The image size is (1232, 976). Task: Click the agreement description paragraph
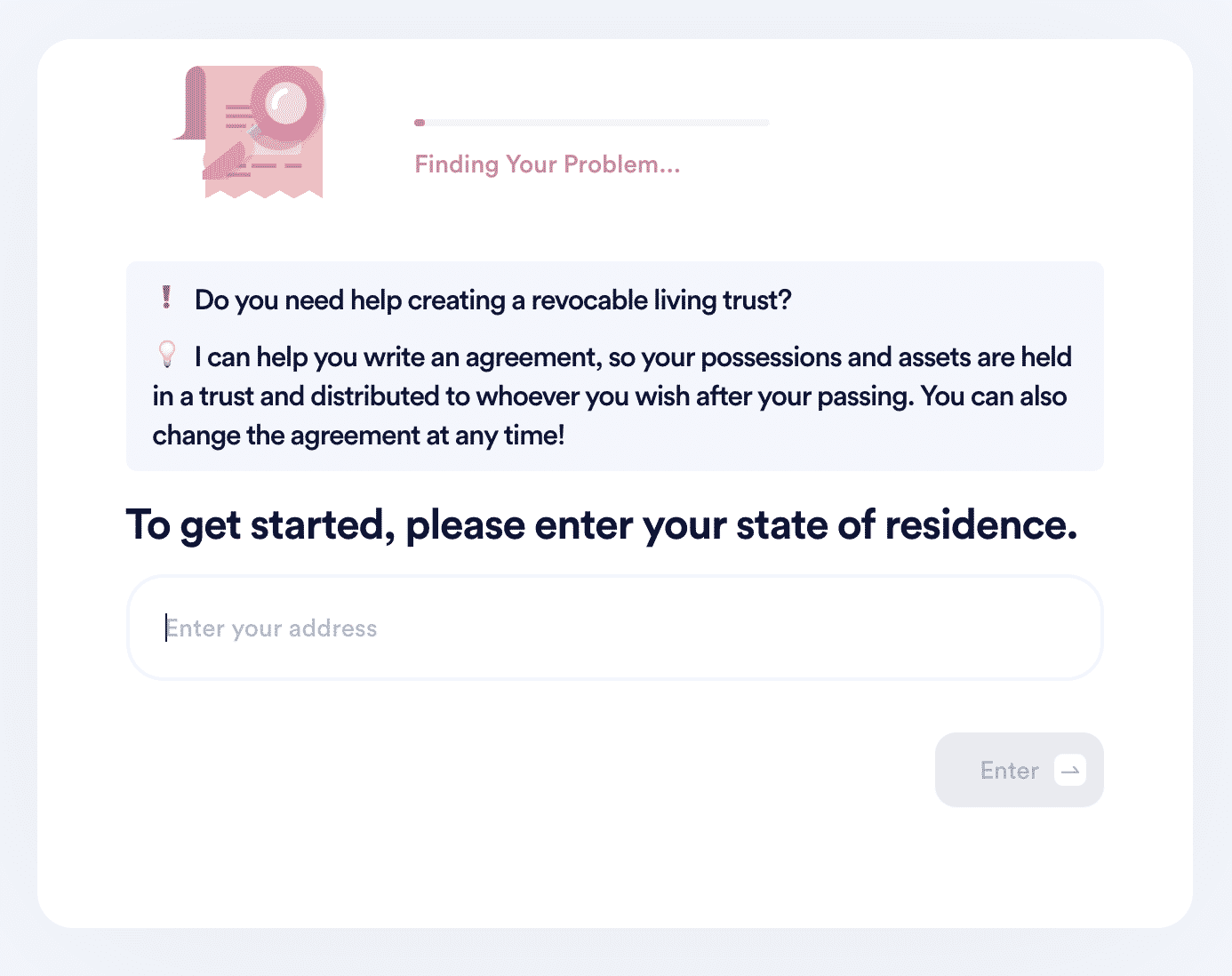point(612,396)
